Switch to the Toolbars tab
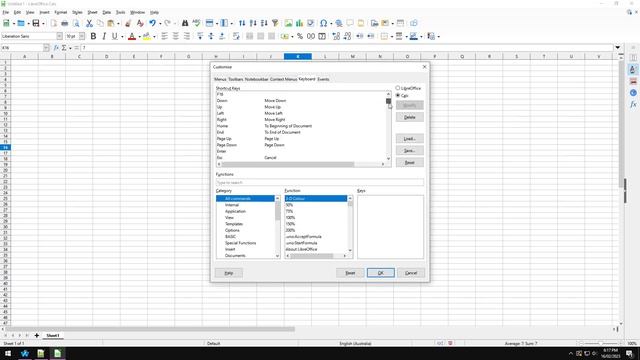Screen dimensions: 640x360 coord(236,79)
